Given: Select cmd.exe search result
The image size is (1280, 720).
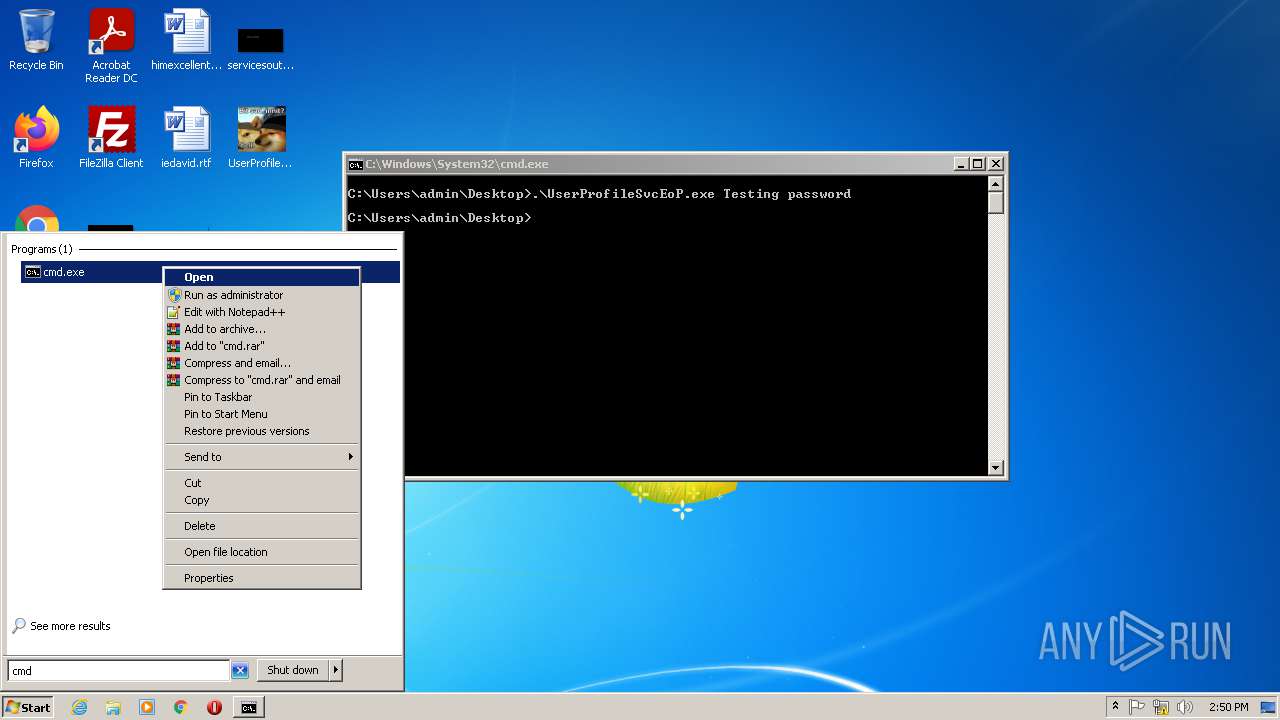Looking at the screenshot, I should (x=210, y=272).
